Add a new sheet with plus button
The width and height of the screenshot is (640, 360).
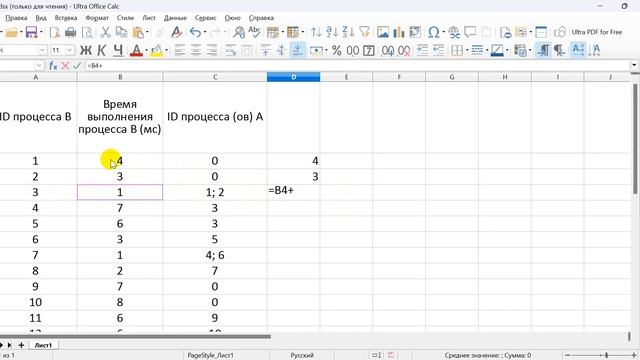coord(21,345)
